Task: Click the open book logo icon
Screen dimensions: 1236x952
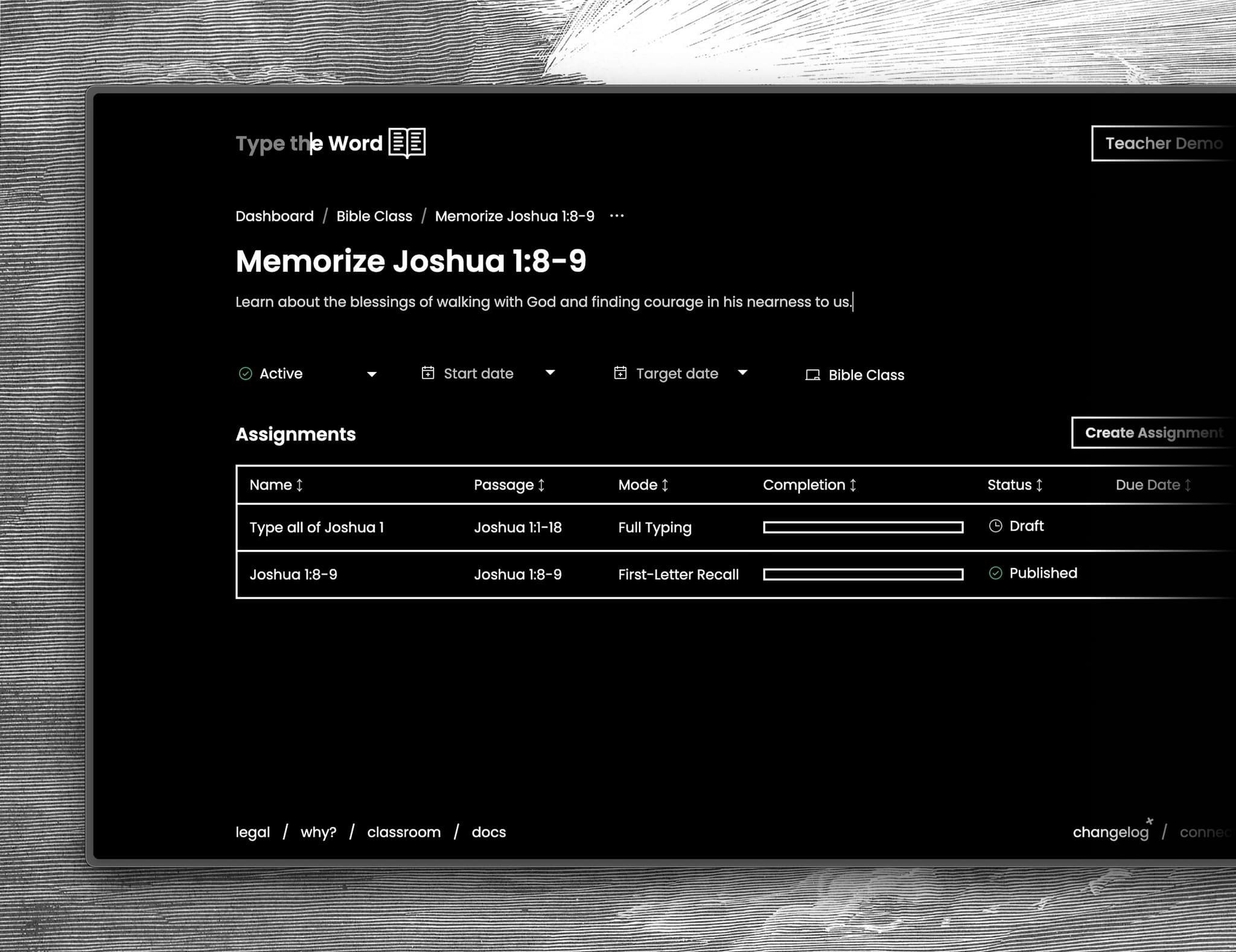Action: click(407, 143)
